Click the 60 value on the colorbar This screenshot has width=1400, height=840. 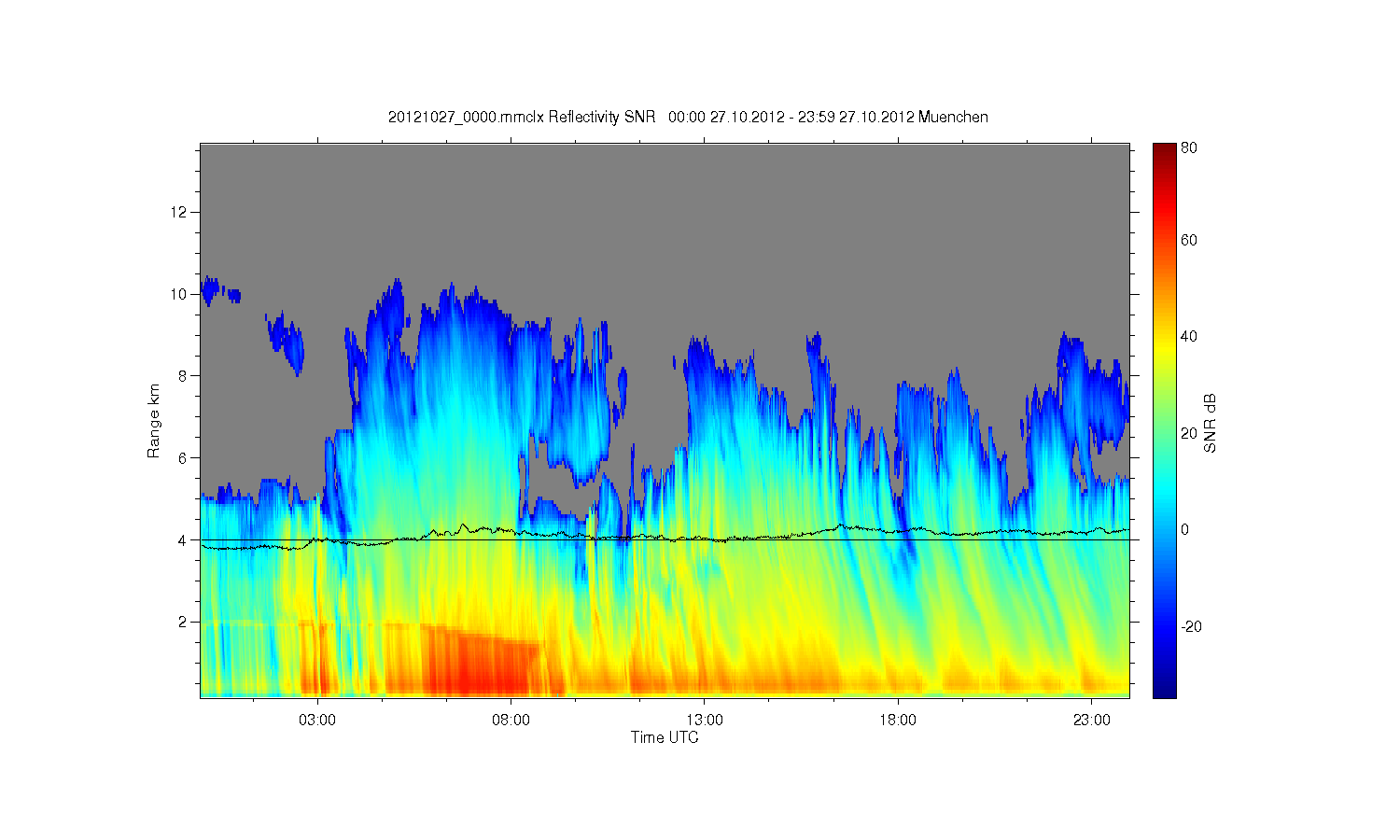(x=1189, y=240)
